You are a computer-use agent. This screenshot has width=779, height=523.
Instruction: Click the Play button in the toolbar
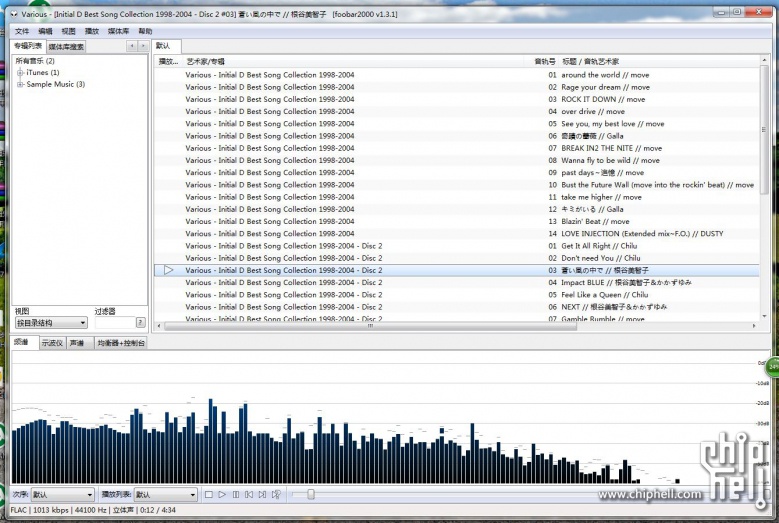click(222, 495)
